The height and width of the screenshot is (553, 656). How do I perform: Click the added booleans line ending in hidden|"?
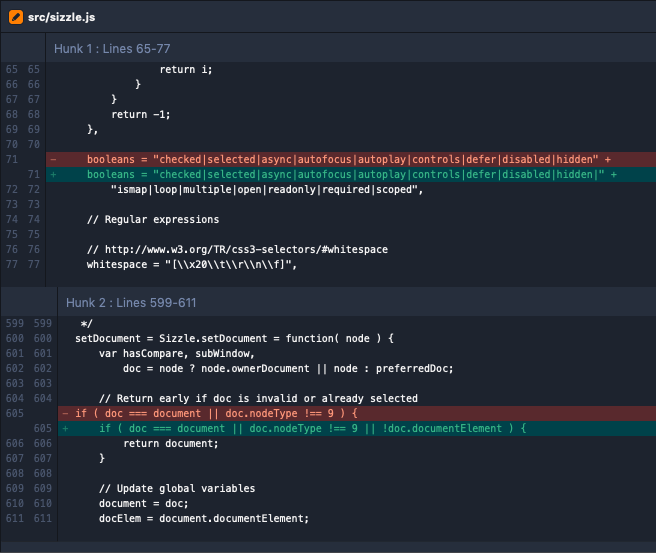351,174
